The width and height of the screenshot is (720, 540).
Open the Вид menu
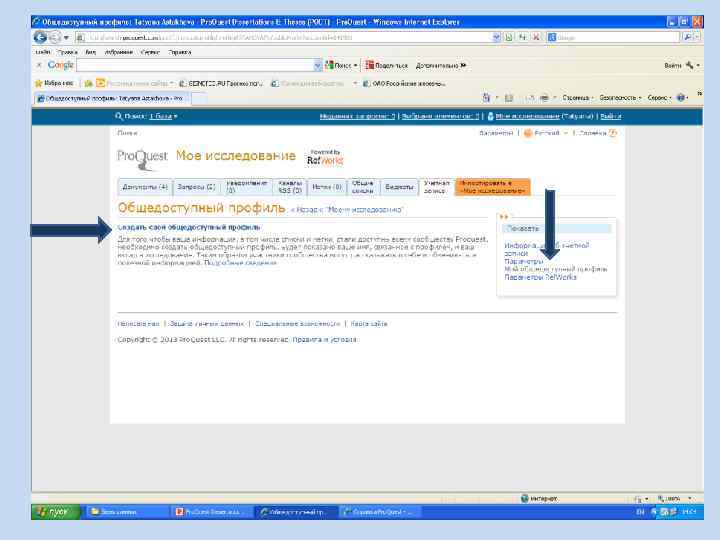[90, 52]
